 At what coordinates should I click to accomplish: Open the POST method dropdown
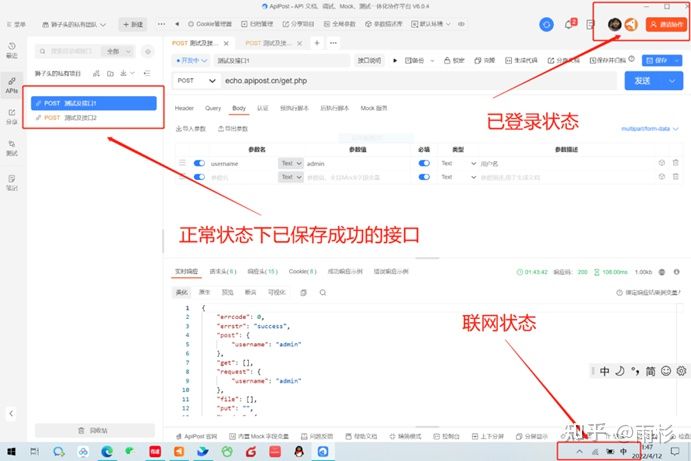(x=196, y=81)
